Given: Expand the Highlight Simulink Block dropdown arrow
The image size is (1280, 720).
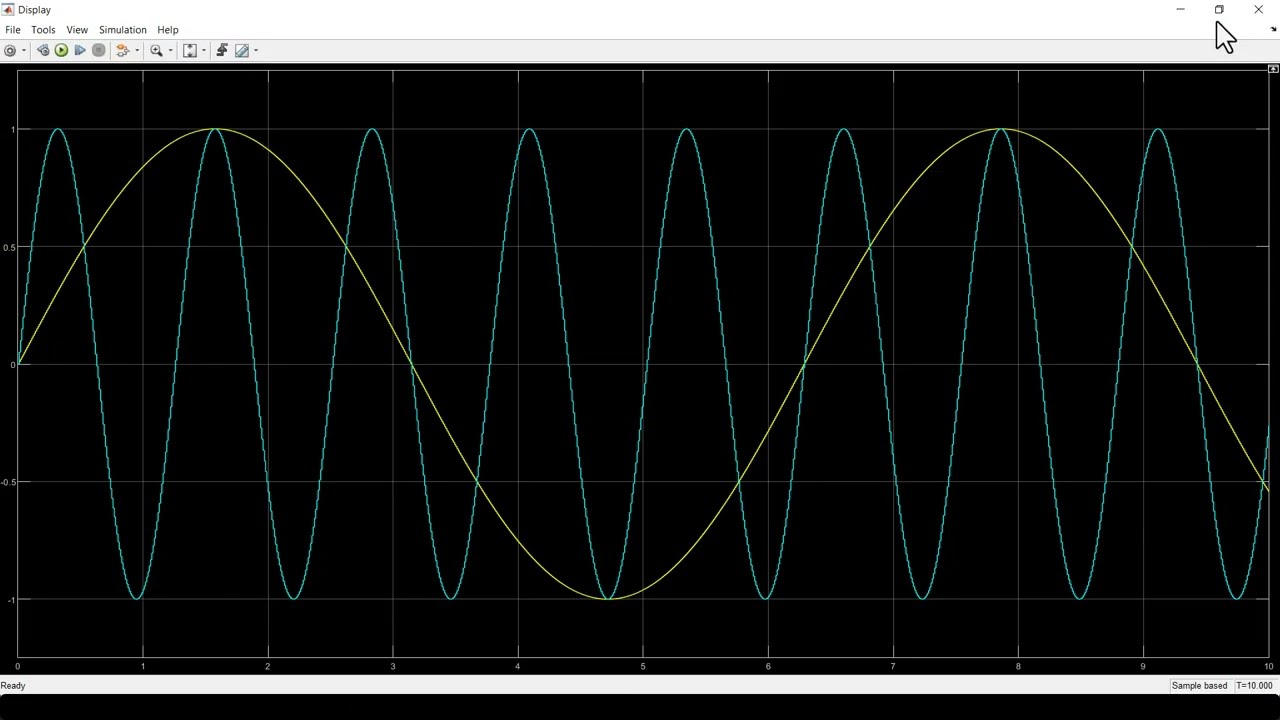Looking at the screenshot, I should [x=137, y=50].
